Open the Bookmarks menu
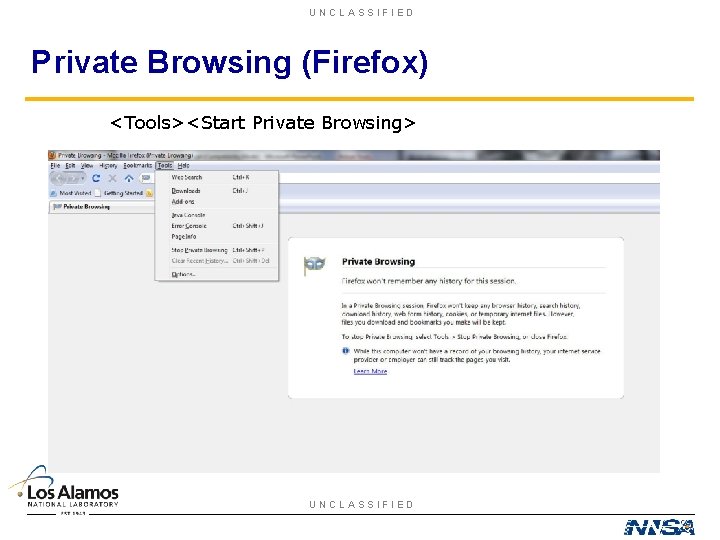 137,166
